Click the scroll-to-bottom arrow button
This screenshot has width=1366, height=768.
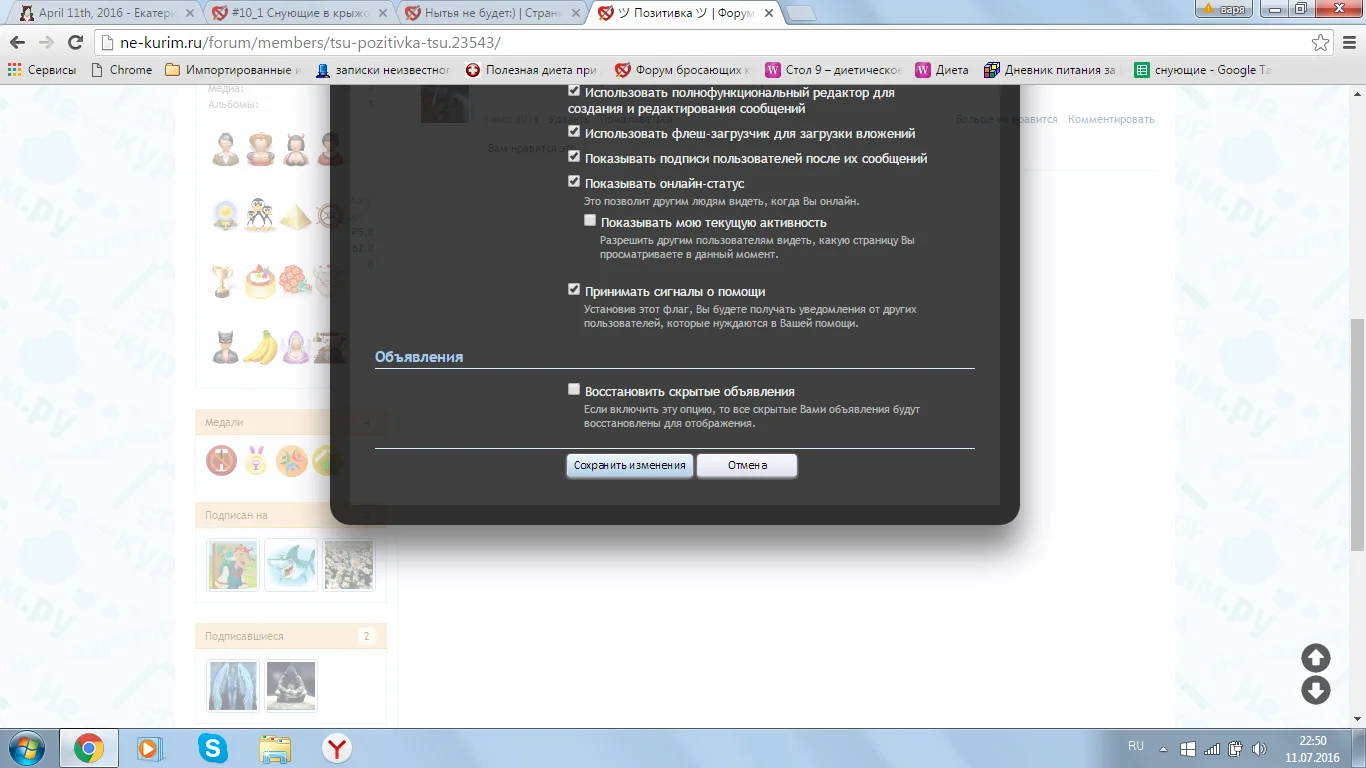coord(1315,690)
